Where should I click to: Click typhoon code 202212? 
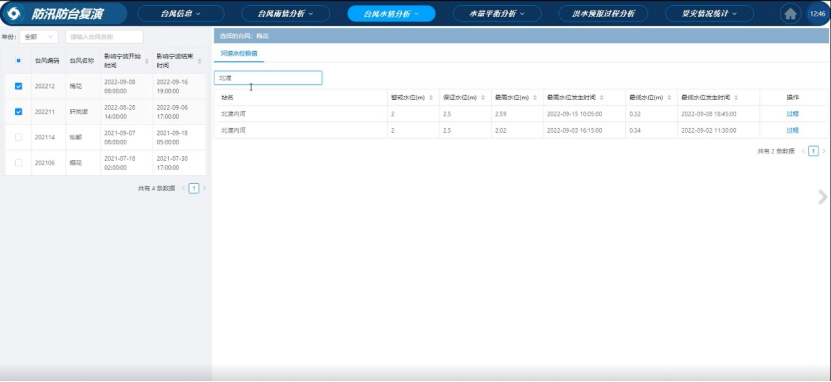pyautogui.click(x=45, y=86)
